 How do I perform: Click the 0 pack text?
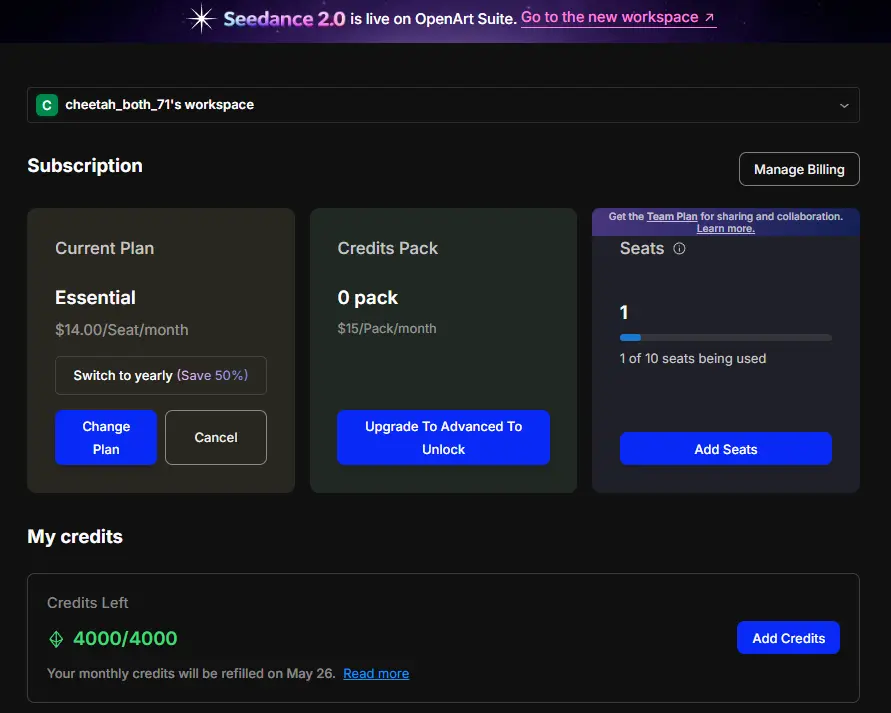tap(368, 298)
